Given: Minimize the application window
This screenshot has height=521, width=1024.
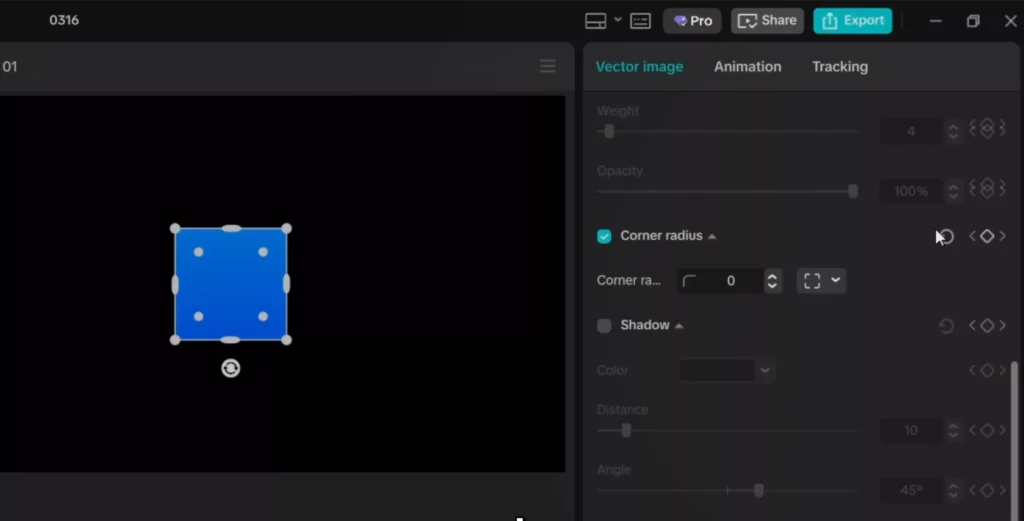Looking at the screenshot, I should (x=936, y=21).
